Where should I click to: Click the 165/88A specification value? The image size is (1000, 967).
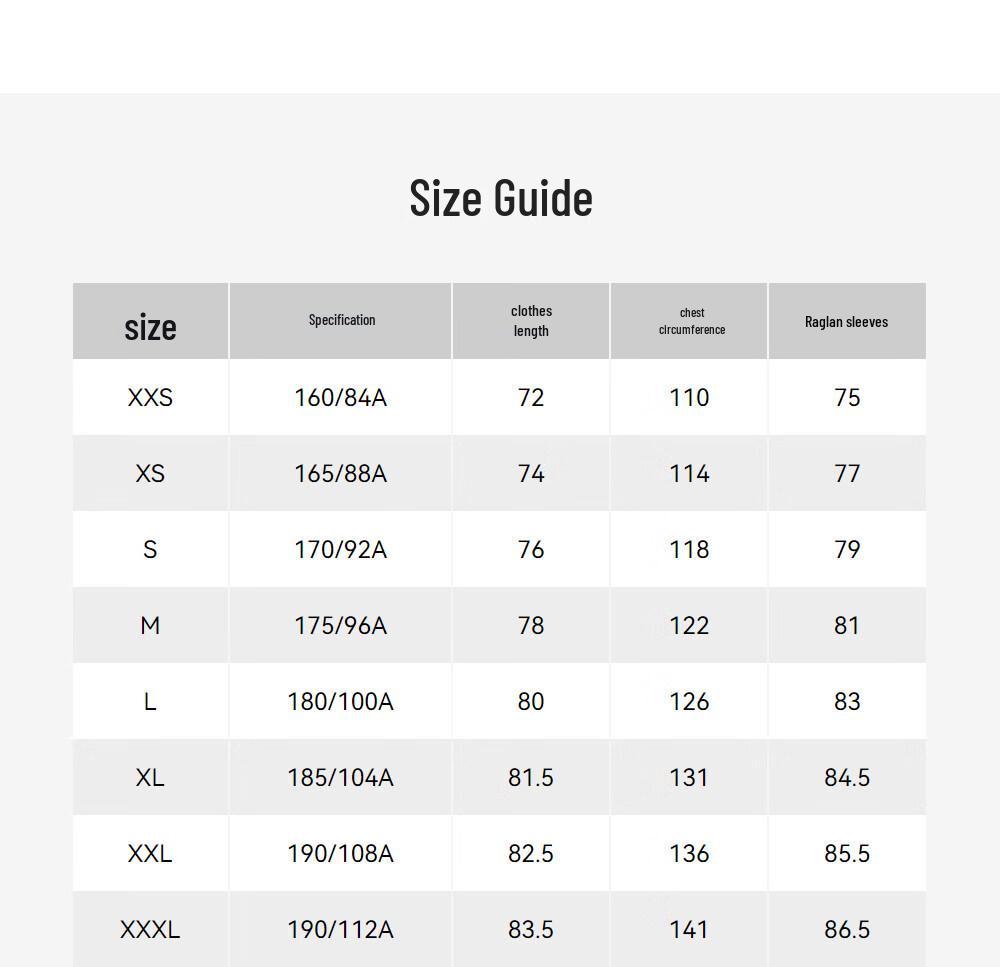coord(341,473)
